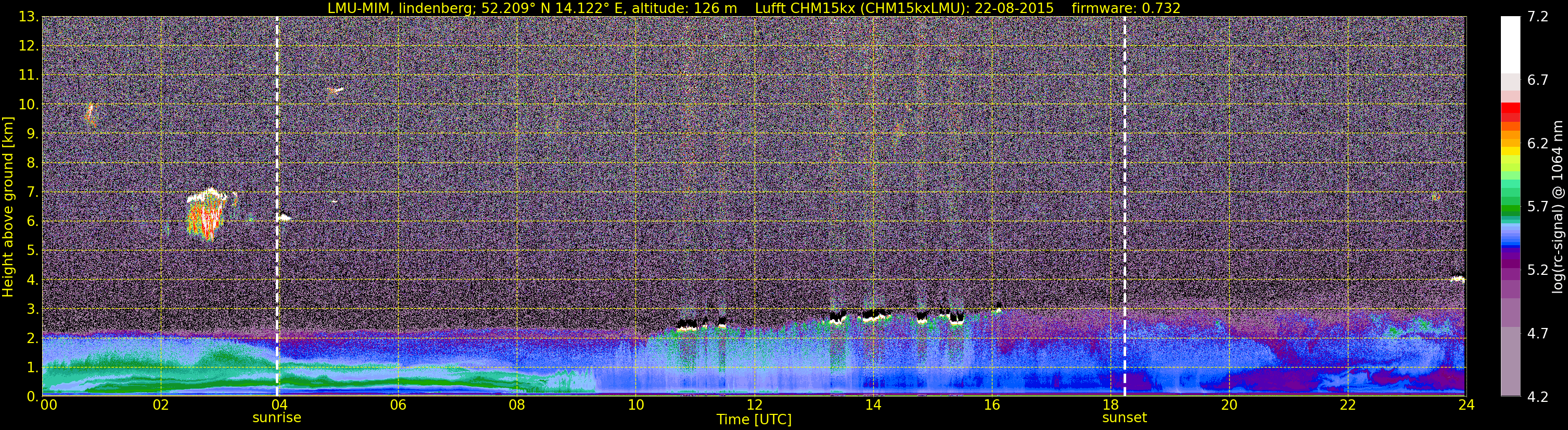The width and height of the screenshot is (1568, 430).
Task: Click the time axis tick '06'
Action: pos(398,405)
